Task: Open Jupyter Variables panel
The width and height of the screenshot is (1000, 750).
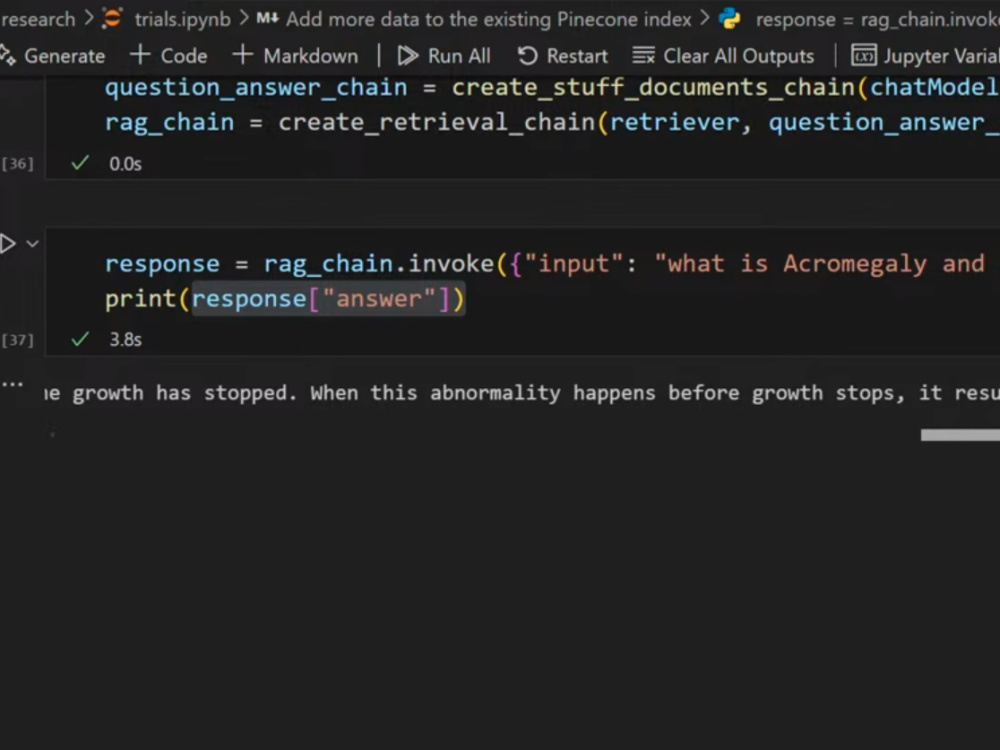Action: pyautogui.click(x=925, y=56)
